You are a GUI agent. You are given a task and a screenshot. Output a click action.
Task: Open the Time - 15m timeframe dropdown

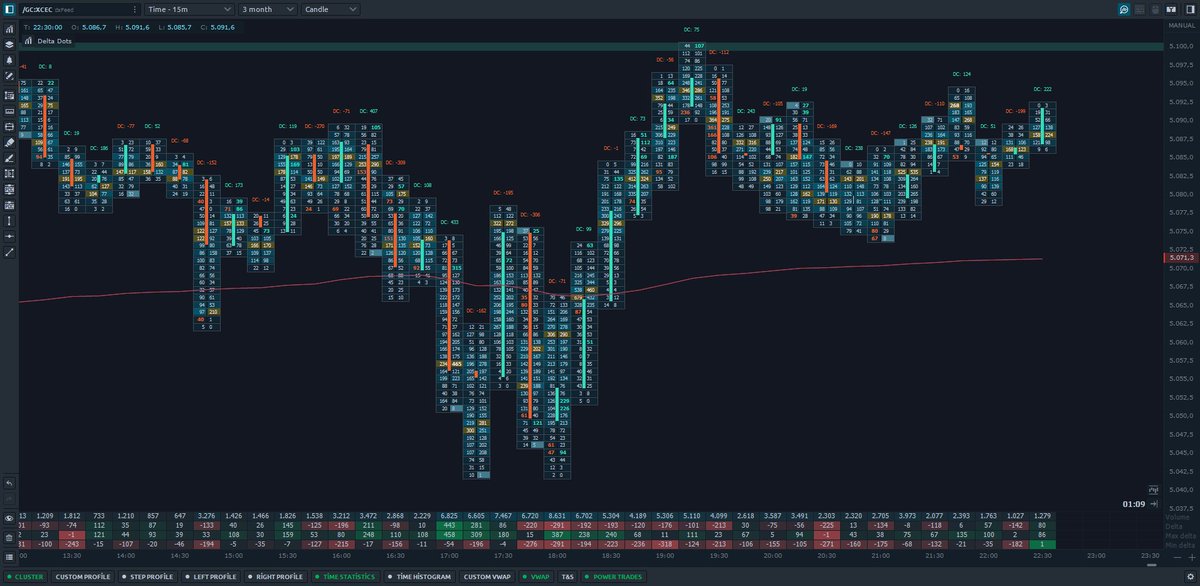(x=188, y=8)
